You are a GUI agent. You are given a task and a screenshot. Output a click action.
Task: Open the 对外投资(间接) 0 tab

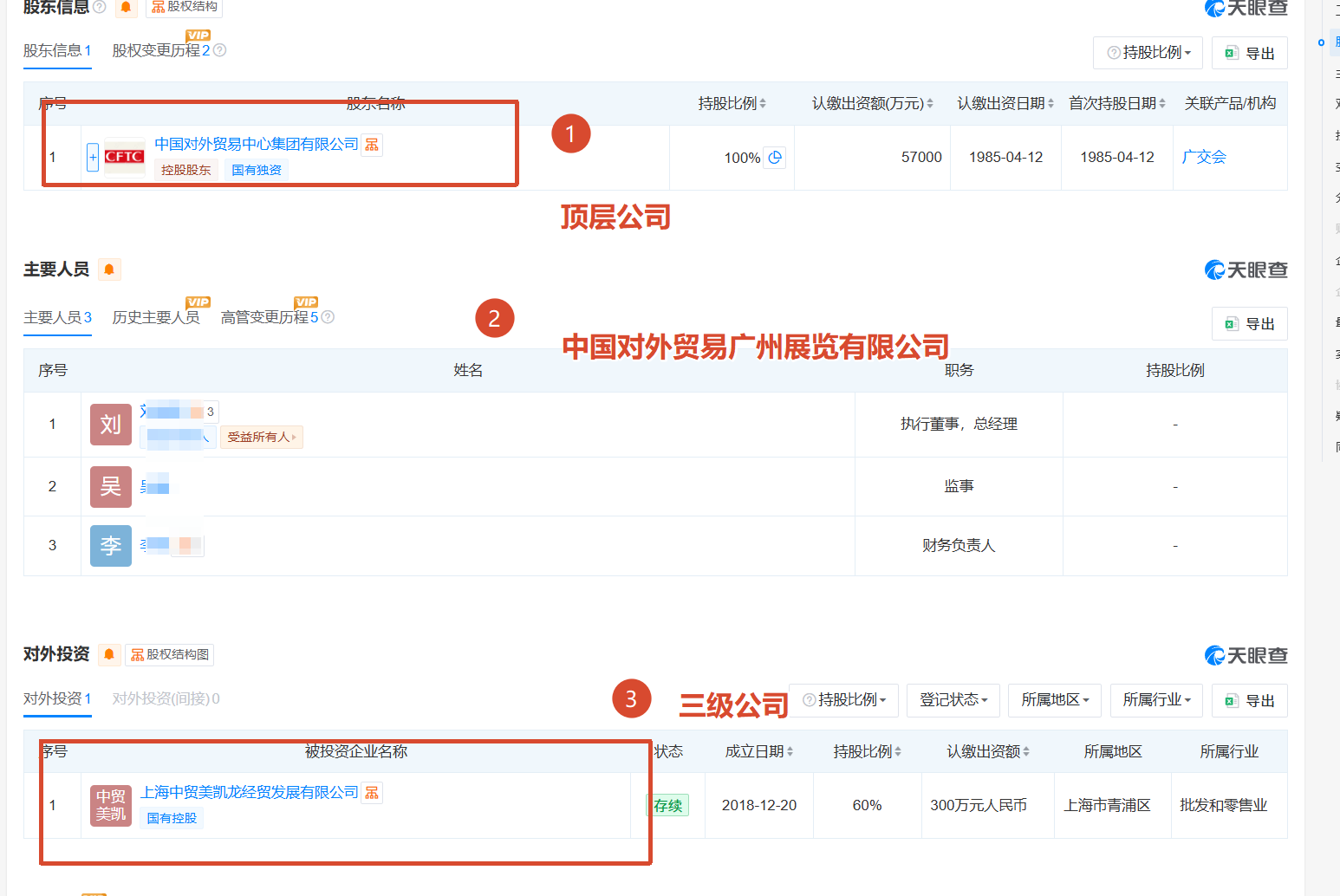coord(166,698)
